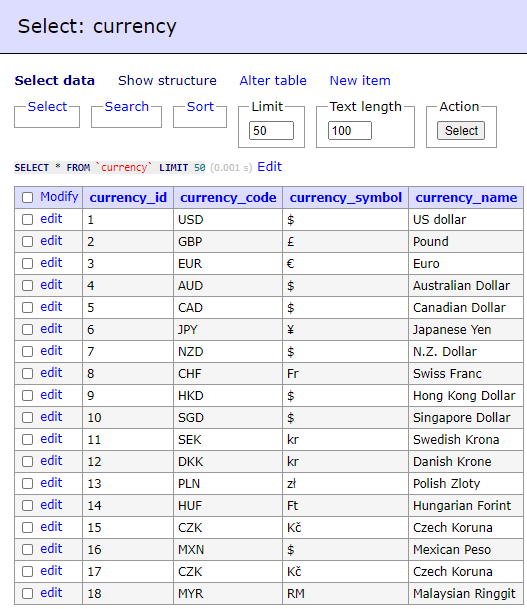
Task: Sort by currency_code column header
Action: pos(228,197)
